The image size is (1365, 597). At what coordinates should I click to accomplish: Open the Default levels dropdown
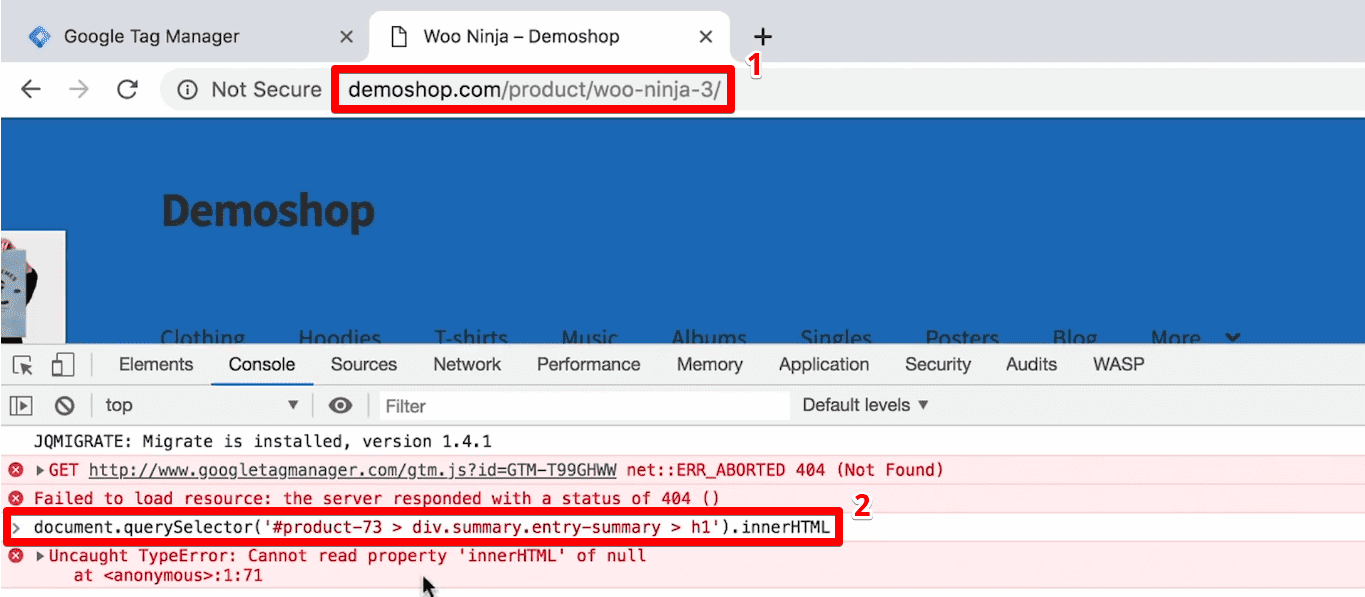(864, 405)
